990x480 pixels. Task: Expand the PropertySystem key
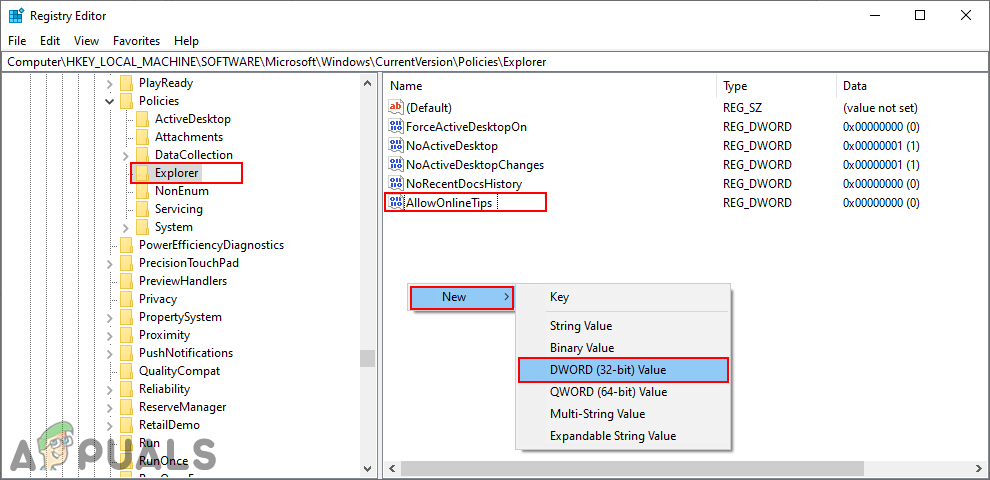tap(109, 317)
